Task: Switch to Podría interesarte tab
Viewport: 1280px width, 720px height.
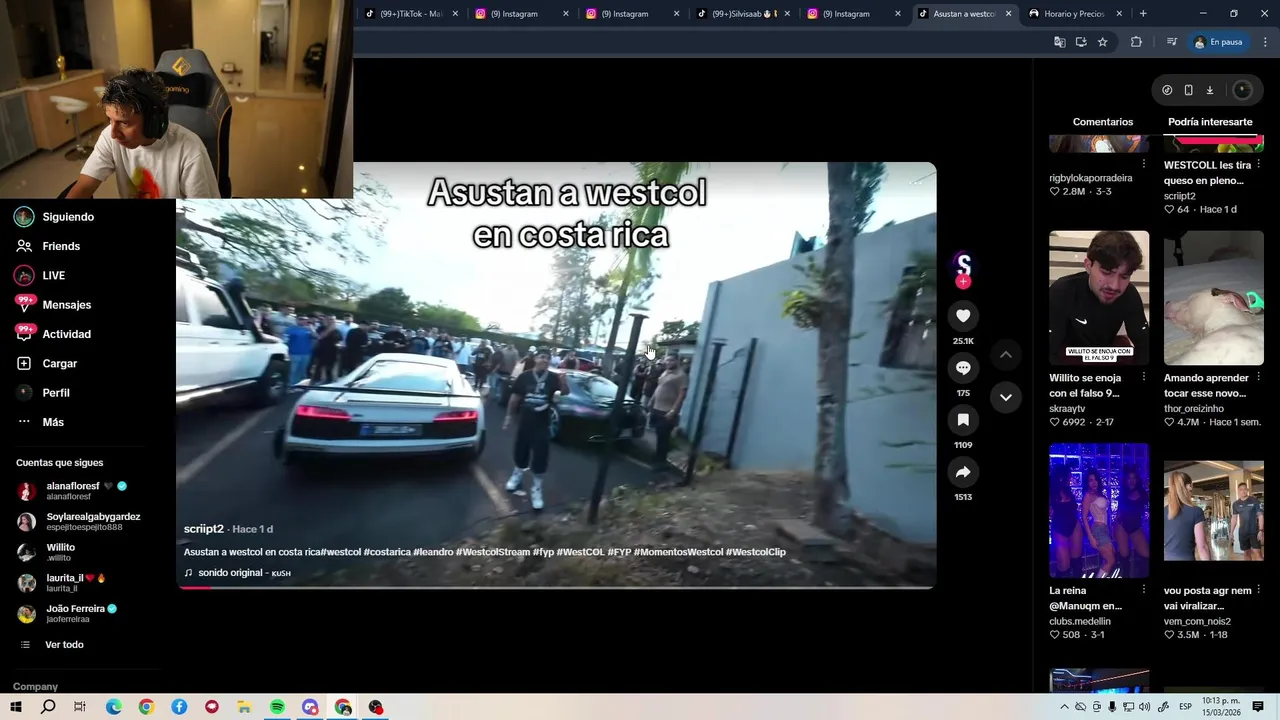Action: pos(1210,122)
